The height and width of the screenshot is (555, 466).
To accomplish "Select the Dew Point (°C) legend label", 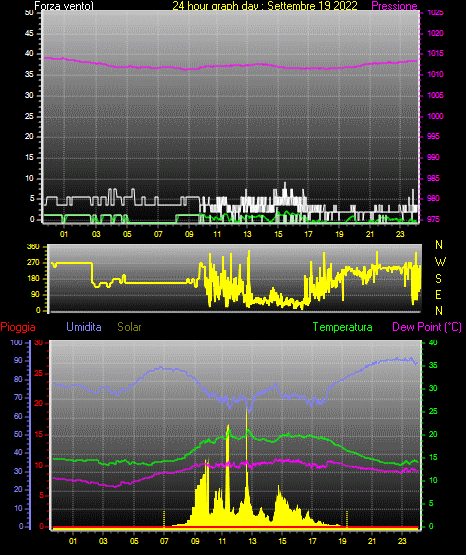I will (427, 327).
